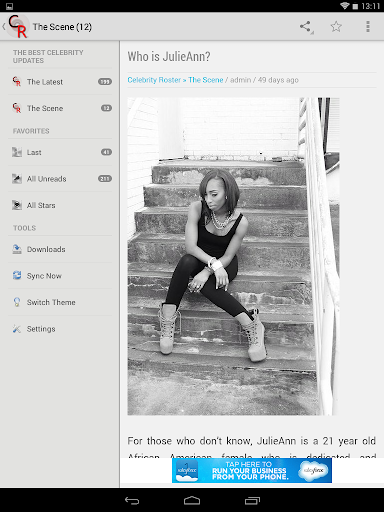Tap the CR app logo to go back
Image resolution: width=384 pixels, height=512 pixels.
[x=17, y=26]
